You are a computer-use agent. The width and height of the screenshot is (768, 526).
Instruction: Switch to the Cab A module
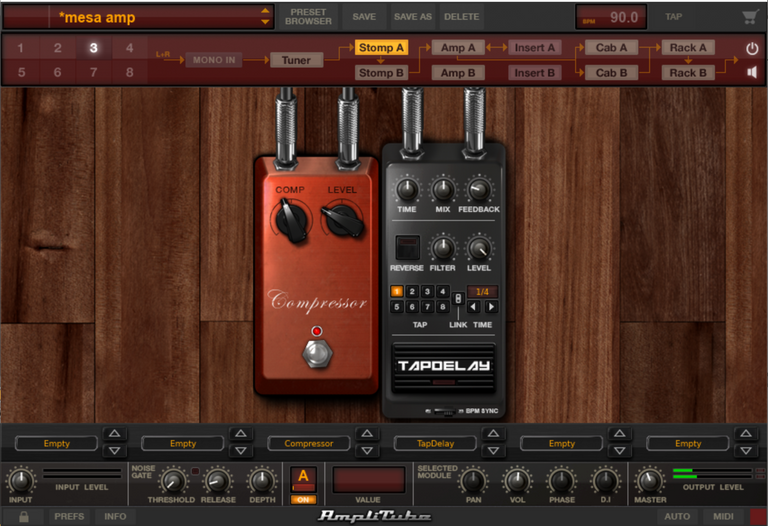click(x=611, y=48)
